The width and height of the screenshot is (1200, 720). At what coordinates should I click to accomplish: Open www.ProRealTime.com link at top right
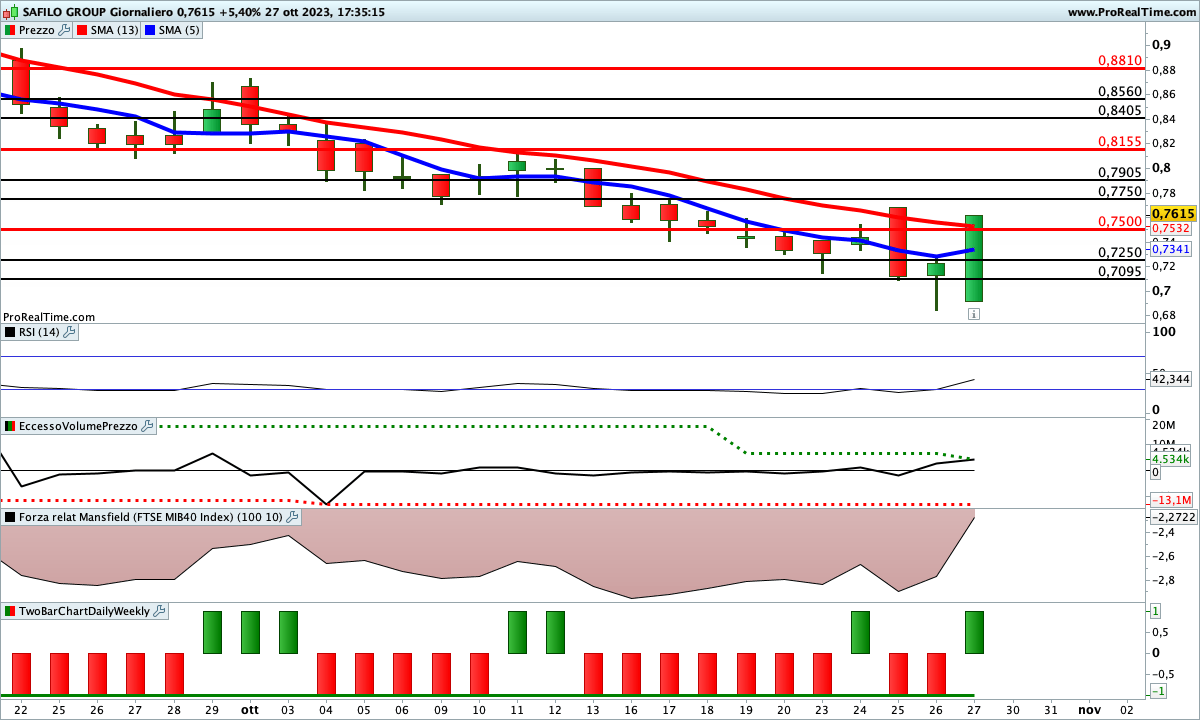coord(1131,12)
